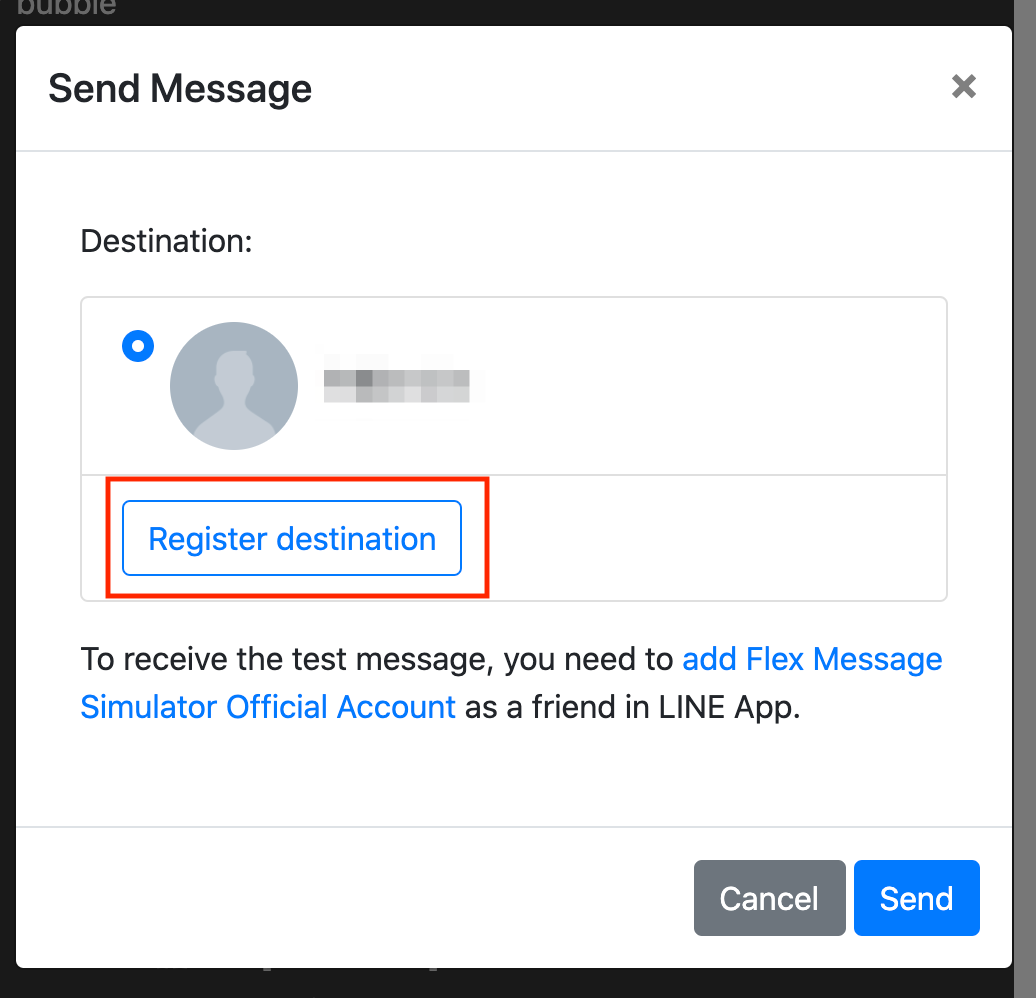The image size is (1036, 998).
Task: Click the Send Message dialog title
Action: point(180,89)
